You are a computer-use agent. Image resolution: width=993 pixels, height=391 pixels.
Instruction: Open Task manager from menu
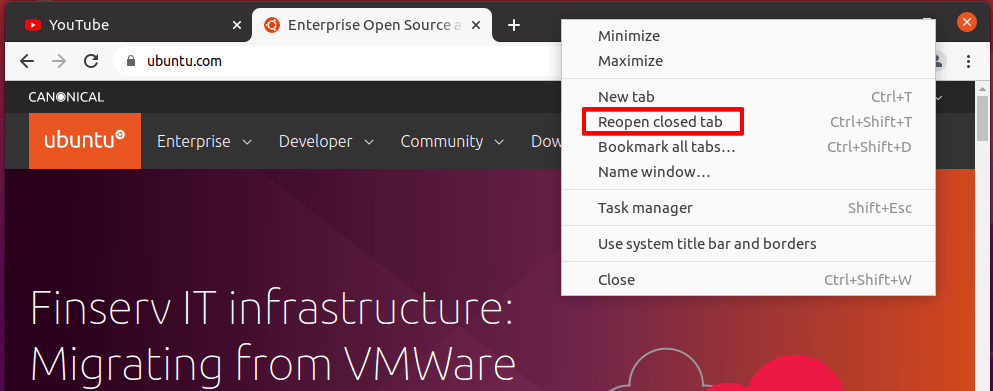pyautogui.click(x=749, y=208)
